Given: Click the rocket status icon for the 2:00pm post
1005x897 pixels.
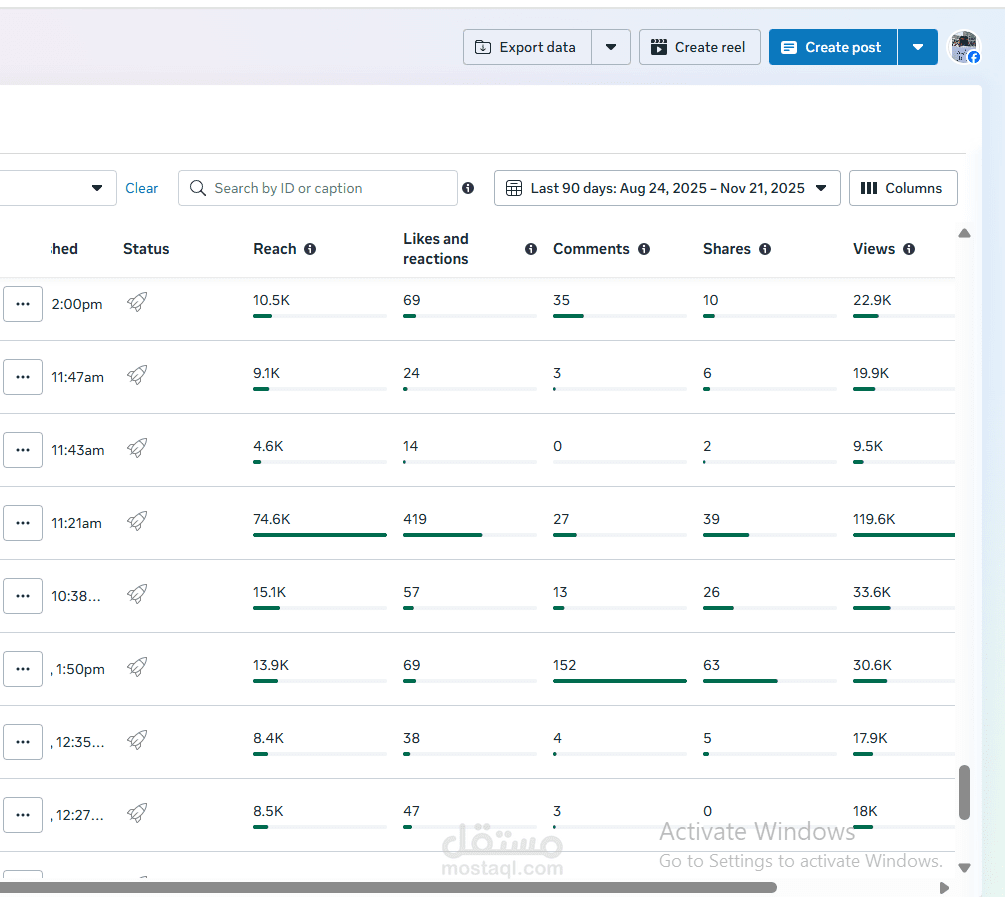Looking at the screenshot, I should pos(138,302).
